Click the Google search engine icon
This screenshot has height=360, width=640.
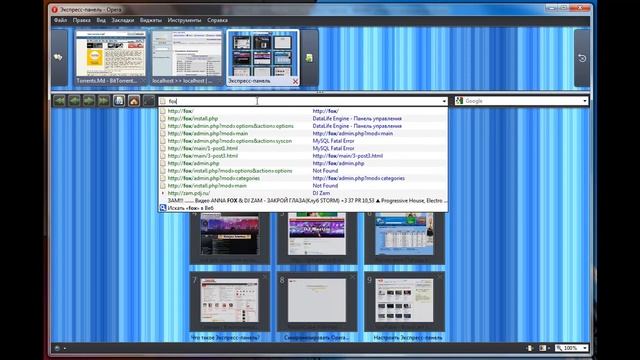pyautogui.click(x=459, y=101)
